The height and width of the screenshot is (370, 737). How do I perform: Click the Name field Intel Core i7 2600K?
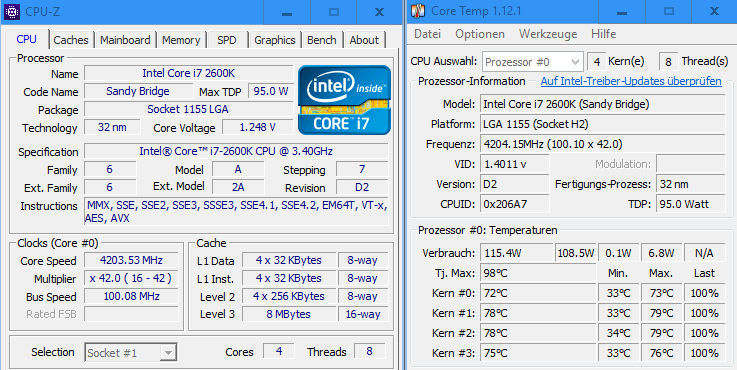[x=189, y=73]
